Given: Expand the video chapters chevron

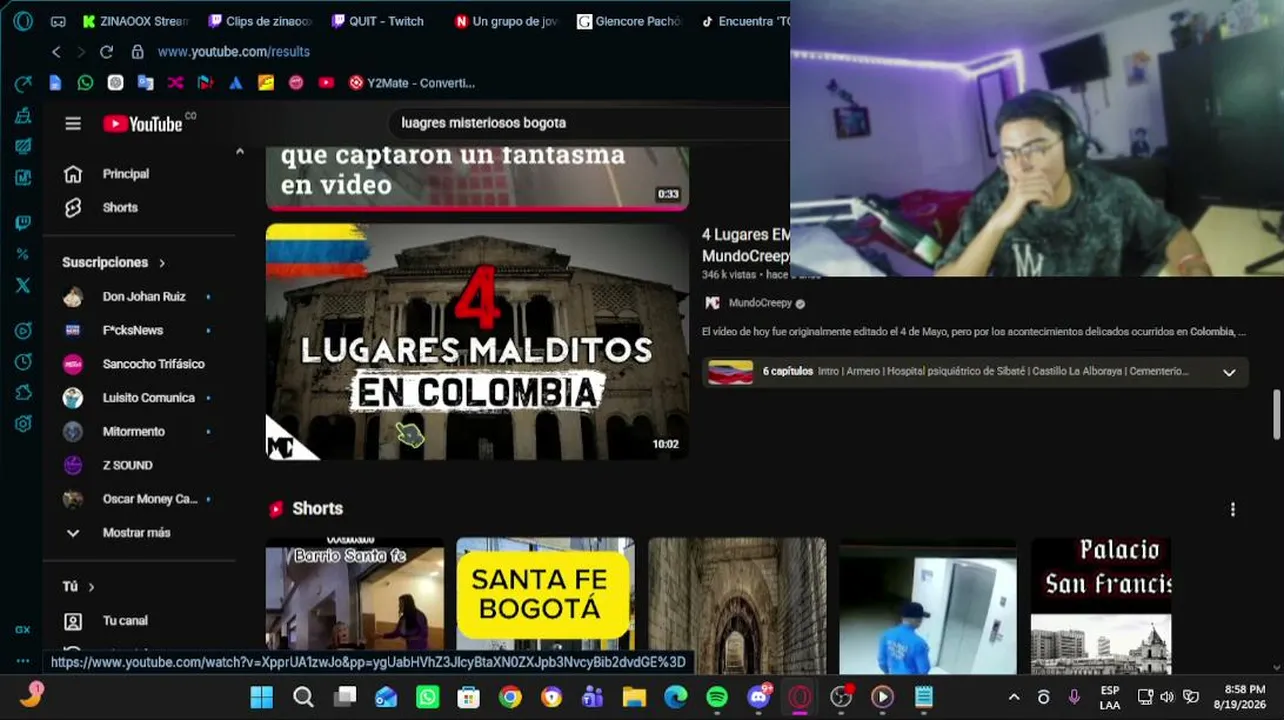Looking at the screenshot, I should click(1229, 372).
